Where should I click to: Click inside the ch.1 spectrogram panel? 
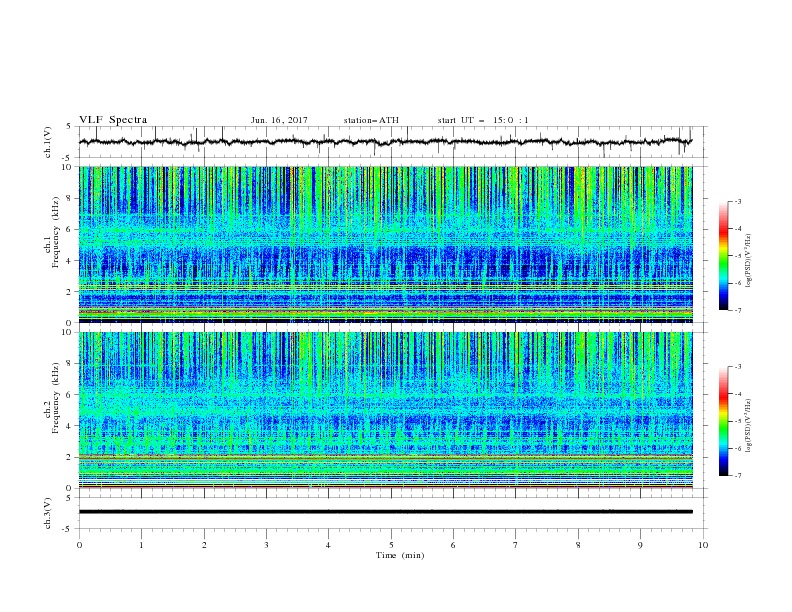[x=385, y=244]
